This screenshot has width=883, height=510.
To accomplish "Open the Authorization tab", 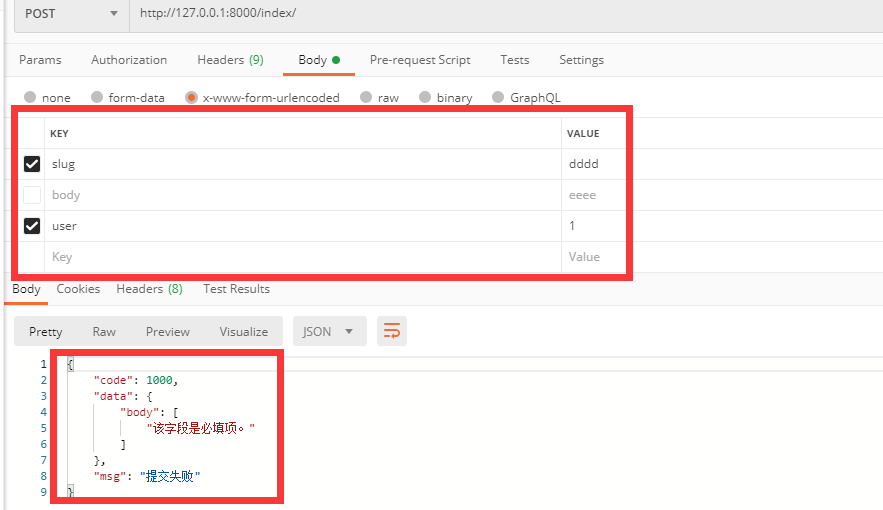I will pos(129,60).
